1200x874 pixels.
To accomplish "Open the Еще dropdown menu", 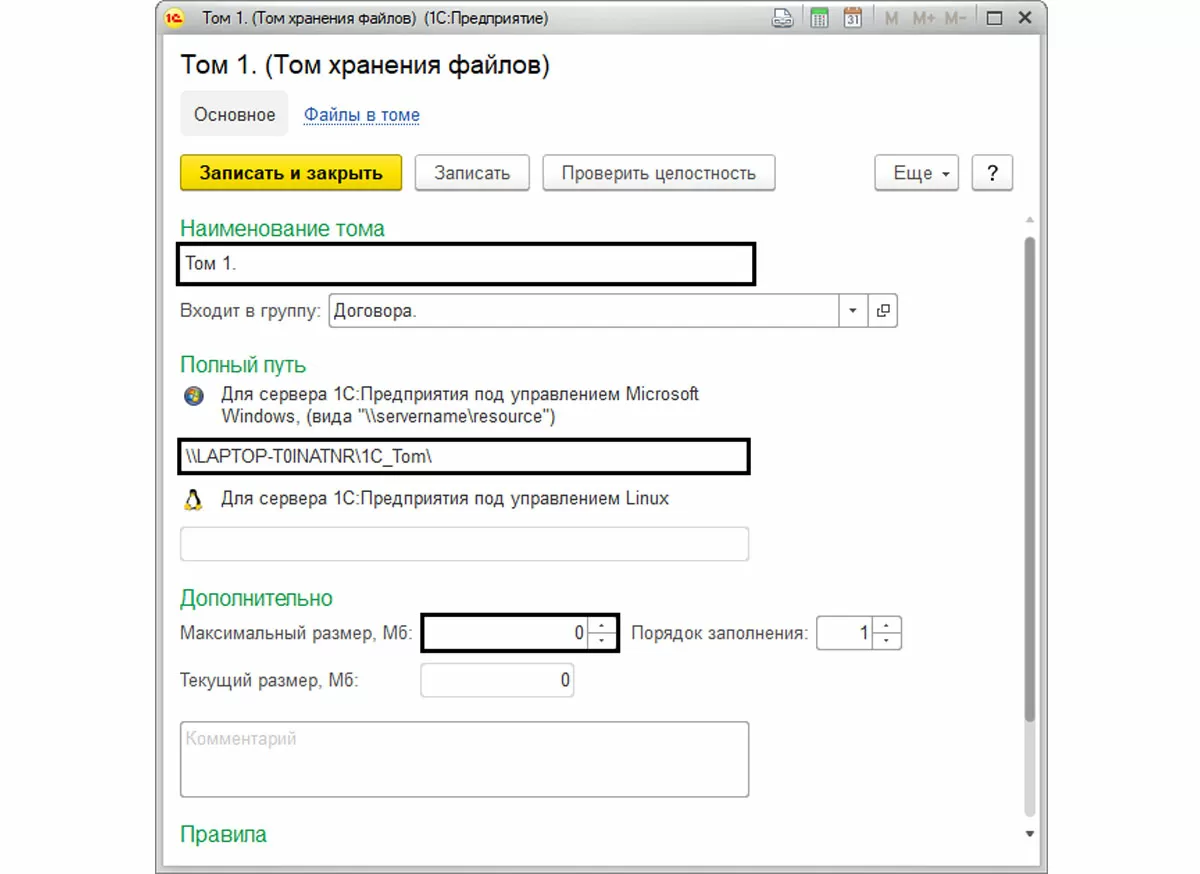I will tap(917, 173).
